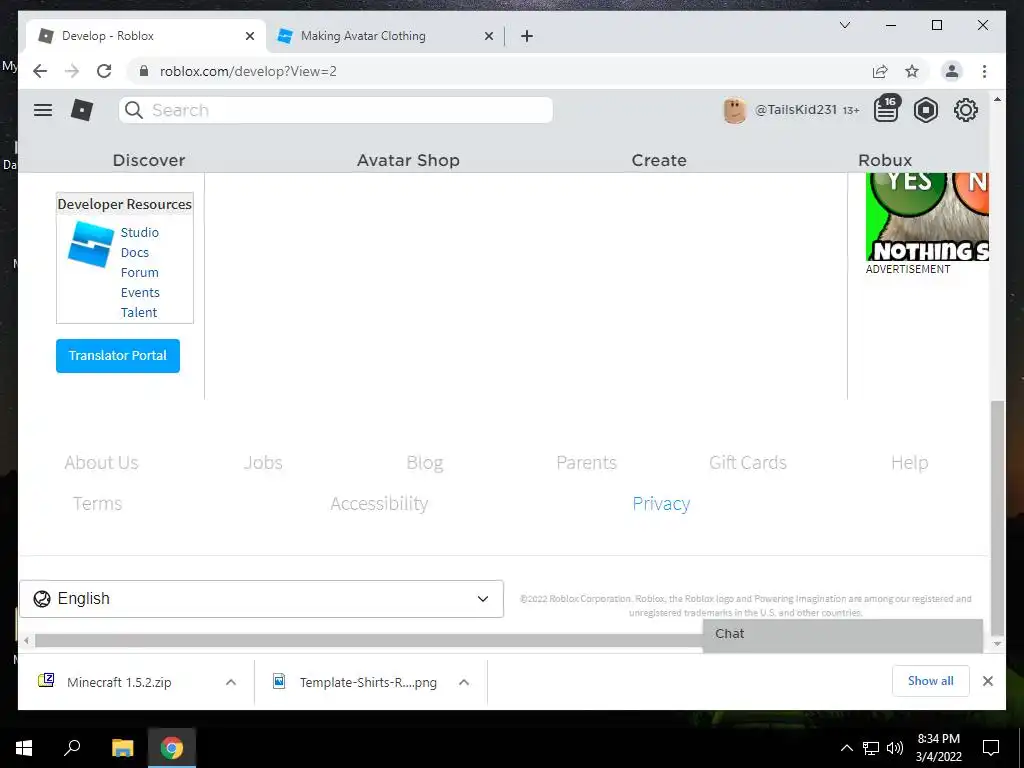Share this page via address bar icon

(x=880, y=71)
